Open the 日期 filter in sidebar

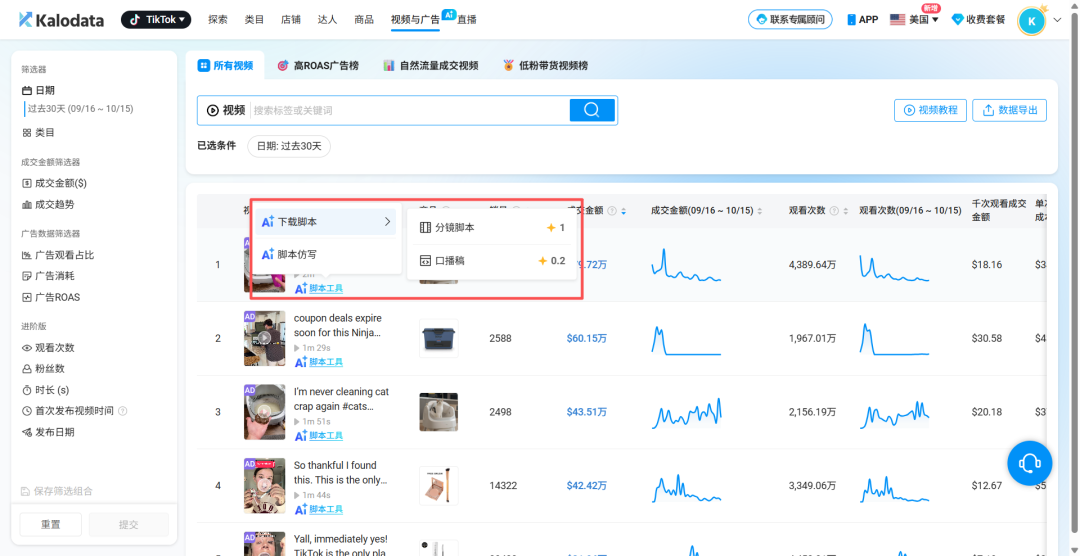pos(39,90)
